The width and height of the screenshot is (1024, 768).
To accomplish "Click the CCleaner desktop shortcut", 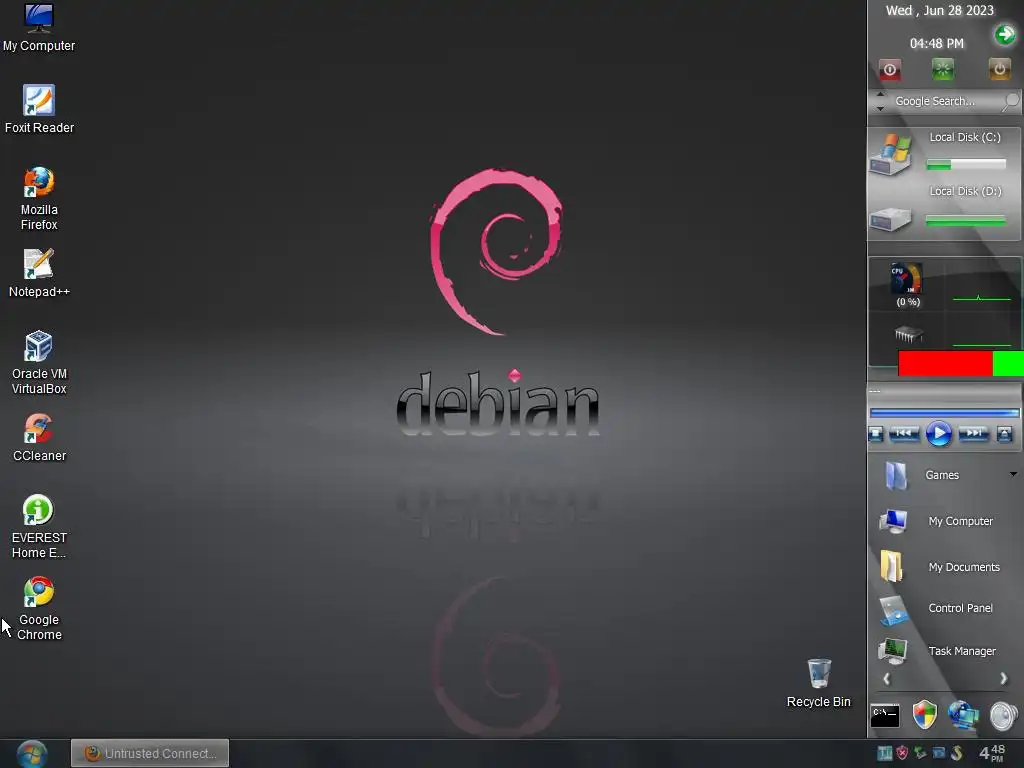I will pos(39,438).
